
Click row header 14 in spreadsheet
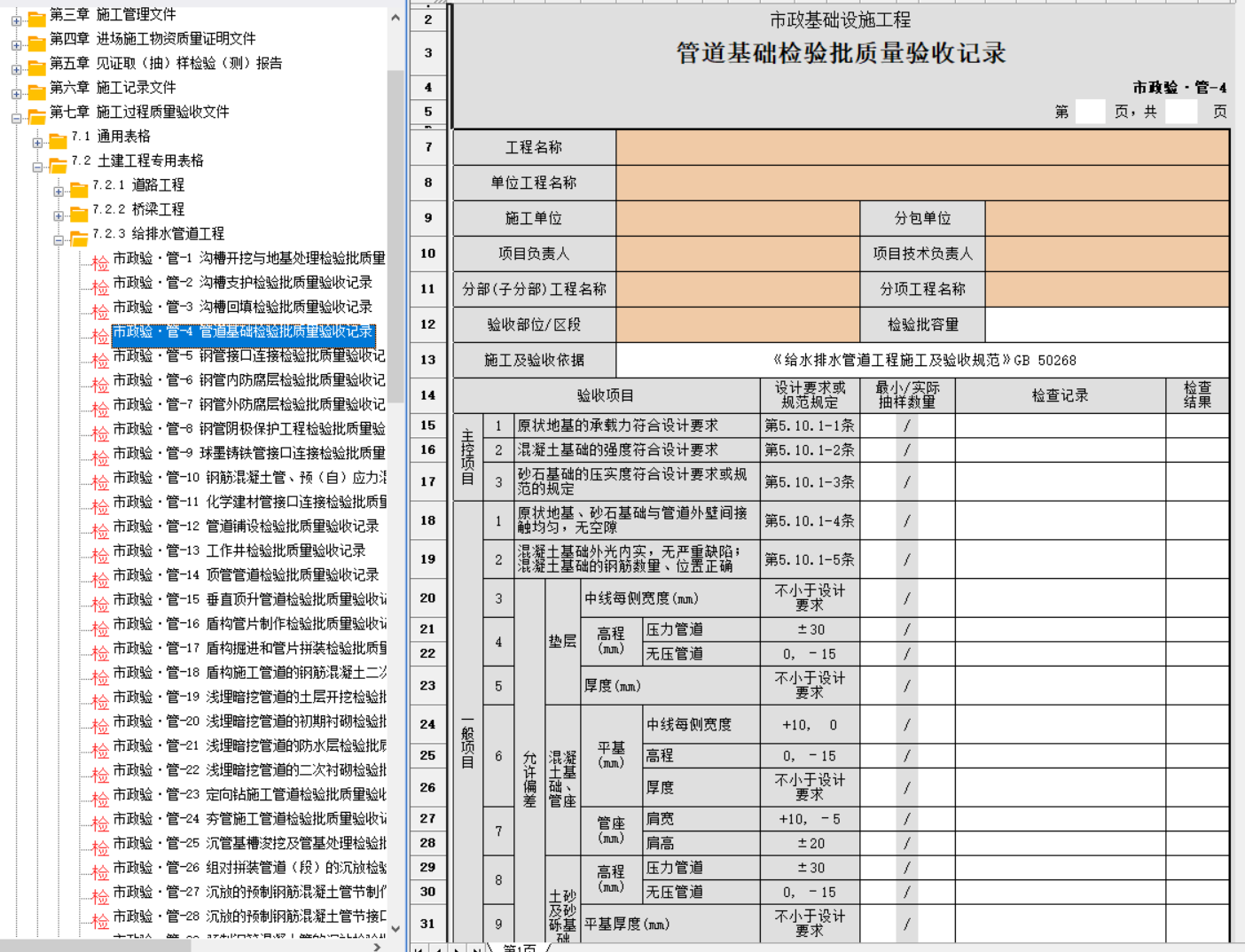[x=428, y=395]
